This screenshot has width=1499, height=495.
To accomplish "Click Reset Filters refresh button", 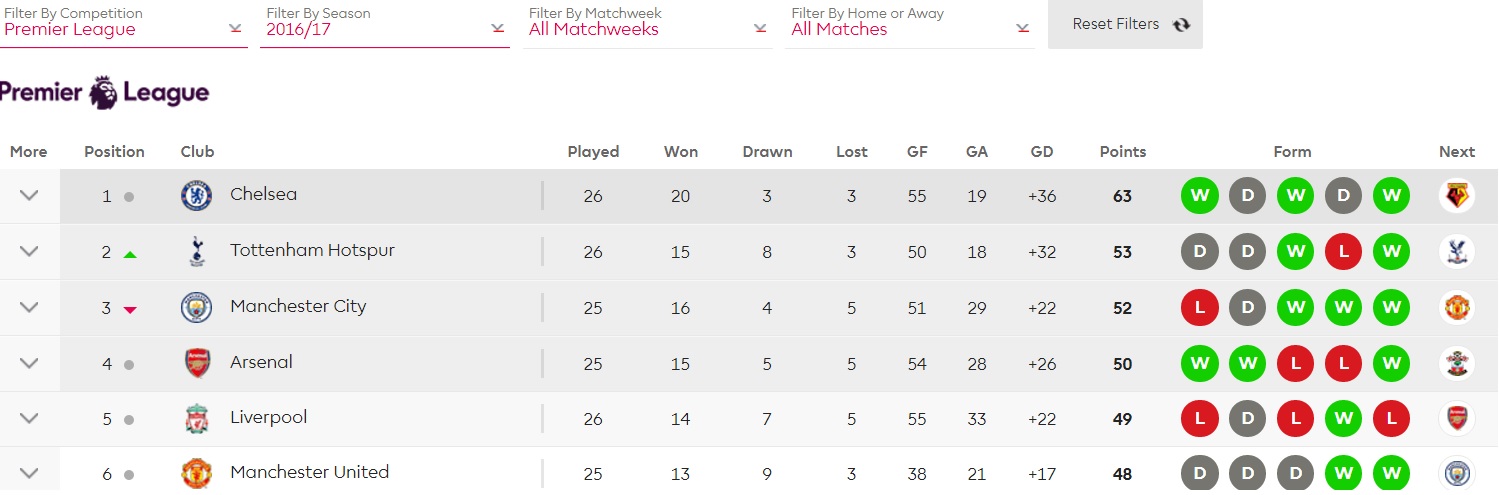I will [1125, 24].
